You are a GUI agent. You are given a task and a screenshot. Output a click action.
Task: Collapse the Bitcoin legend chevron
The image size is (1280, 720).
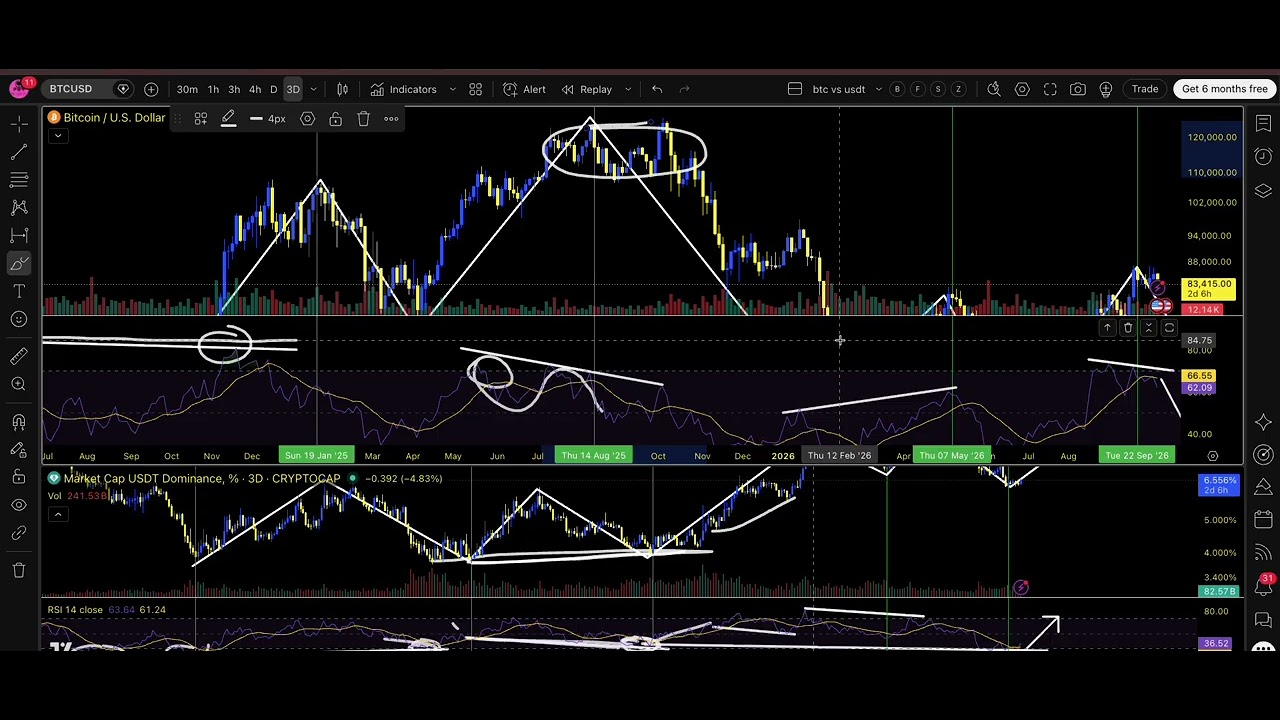58,136
